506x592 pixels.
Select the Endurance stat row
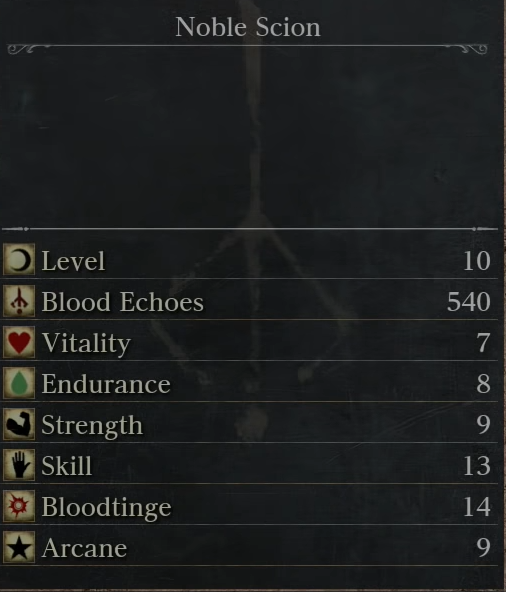click(x=250, y=383)
